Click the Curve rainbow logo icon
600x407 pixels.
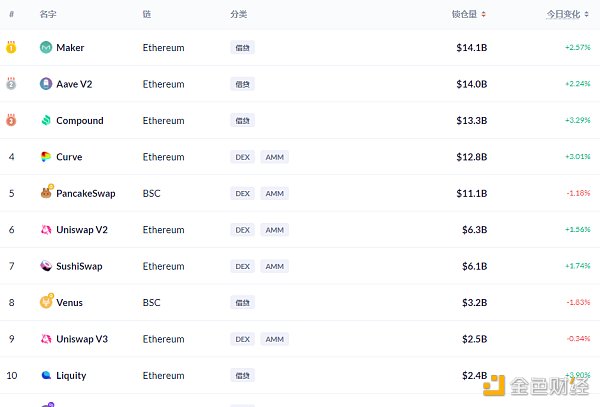[x=46, y=157]
